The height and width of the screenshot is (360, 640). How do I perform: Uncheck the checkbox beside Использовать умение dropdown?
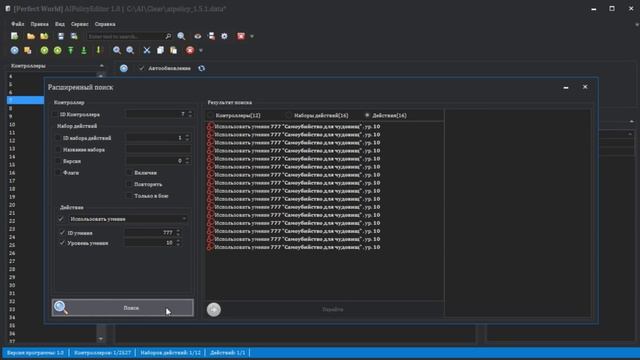pos(61,219)
